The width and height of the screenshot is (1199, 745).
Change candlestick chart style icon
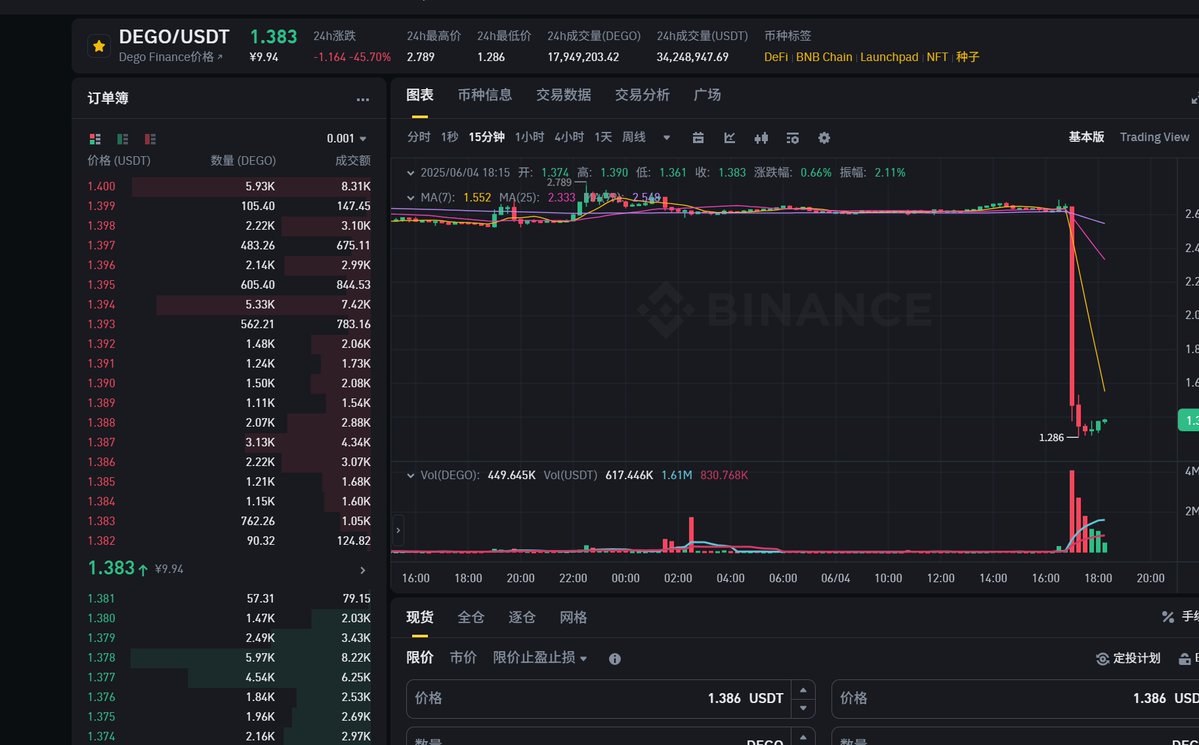pos(761,138)
